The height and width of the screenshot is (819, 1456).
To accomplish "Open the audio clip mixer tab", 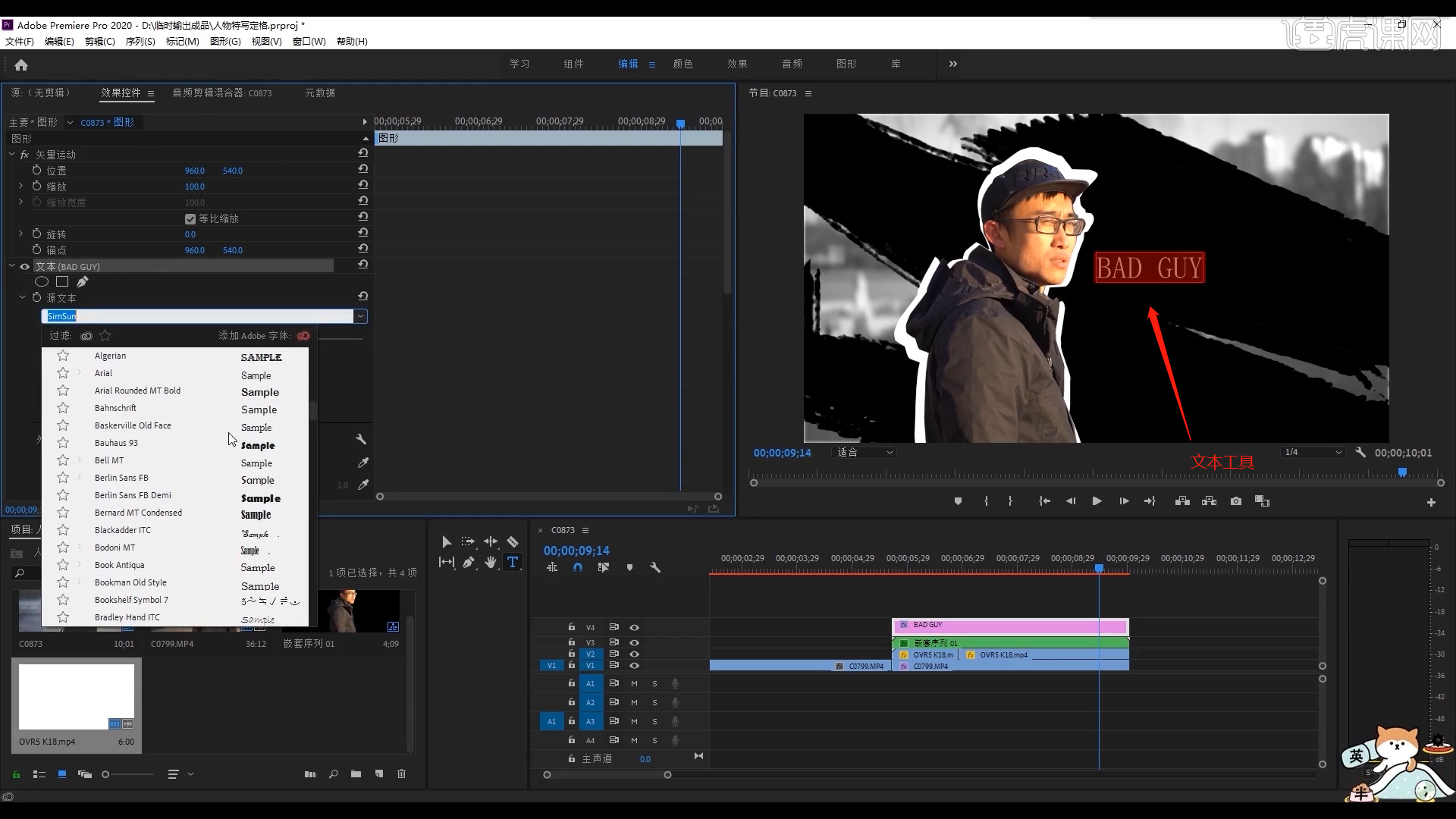I will (222, 93).
